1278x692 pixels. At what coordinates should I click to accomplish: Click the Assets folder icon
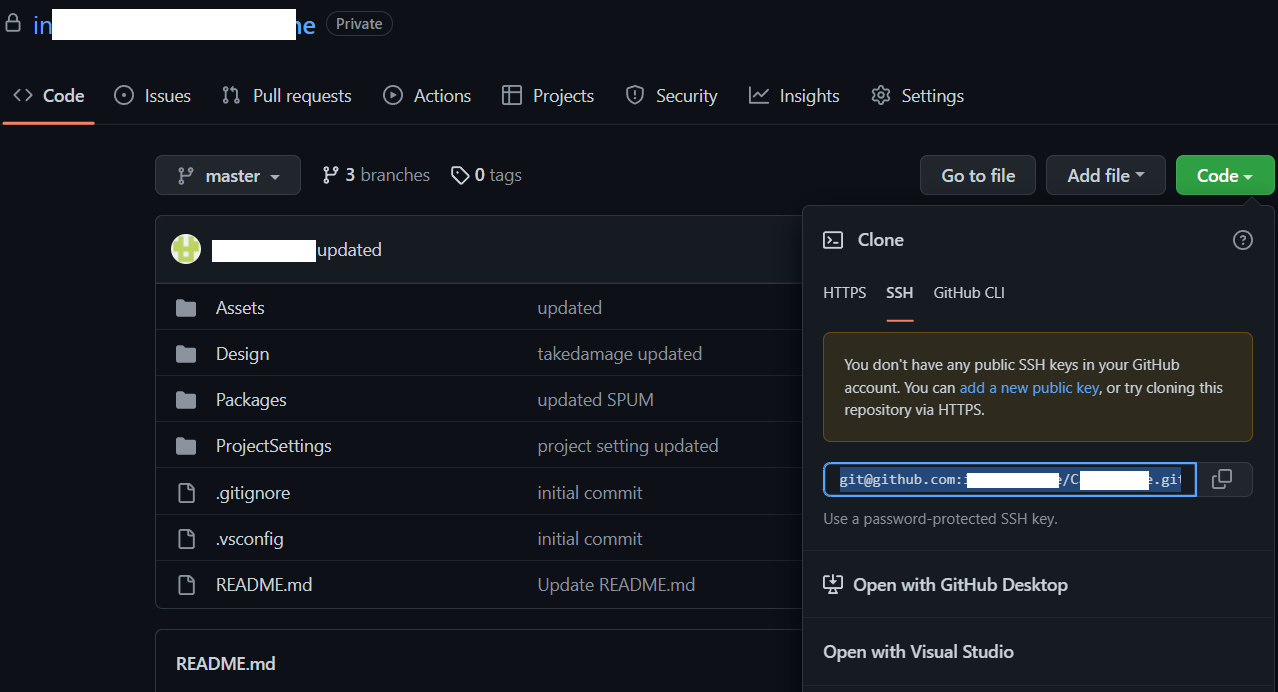186,308
